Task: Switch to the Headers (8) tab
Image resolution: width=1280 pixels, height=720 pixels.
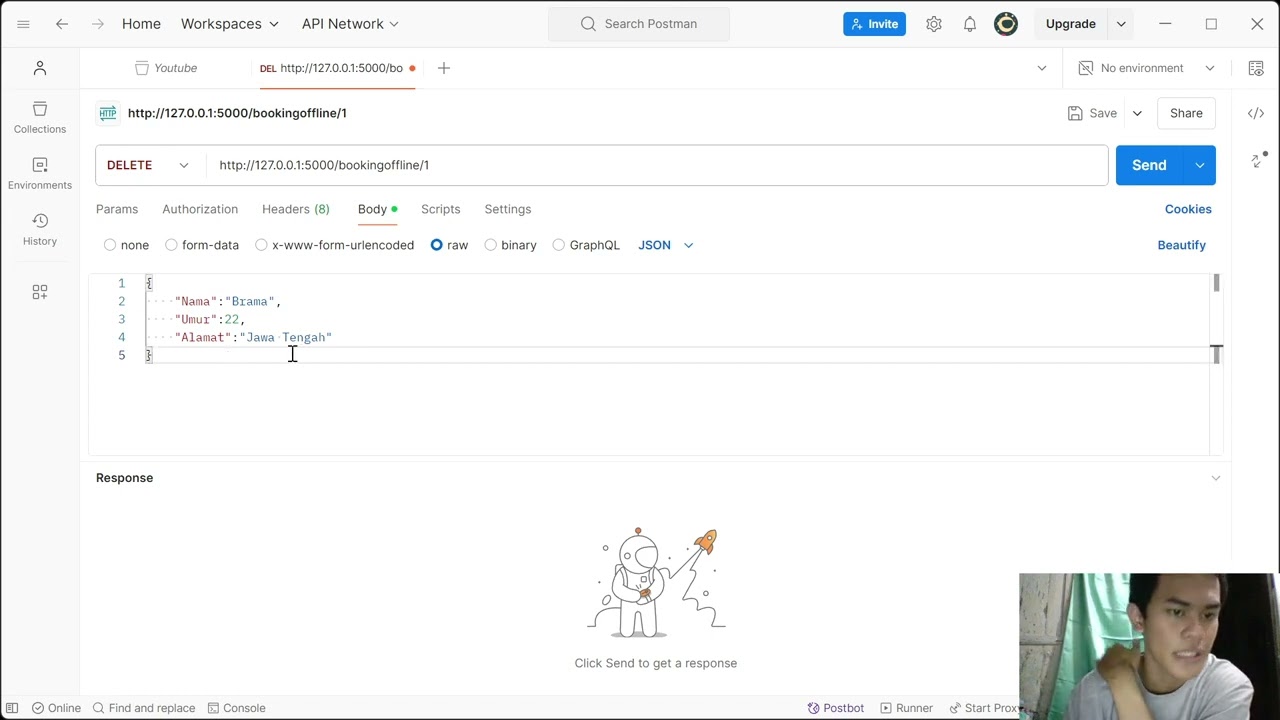Action: [296, 209]
